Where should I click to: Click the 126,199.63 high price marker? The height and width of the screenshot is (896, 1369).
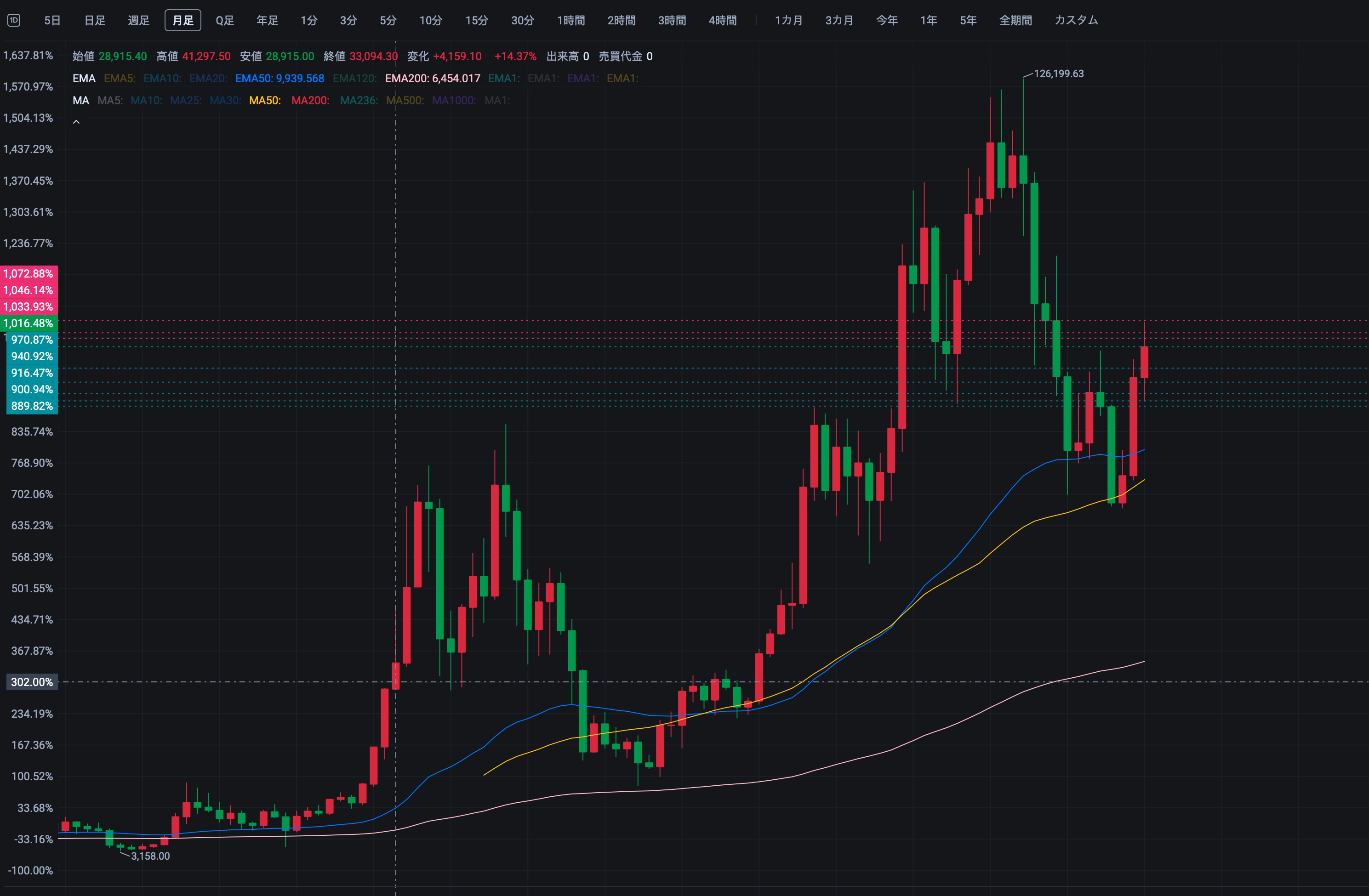point(1058,74)
